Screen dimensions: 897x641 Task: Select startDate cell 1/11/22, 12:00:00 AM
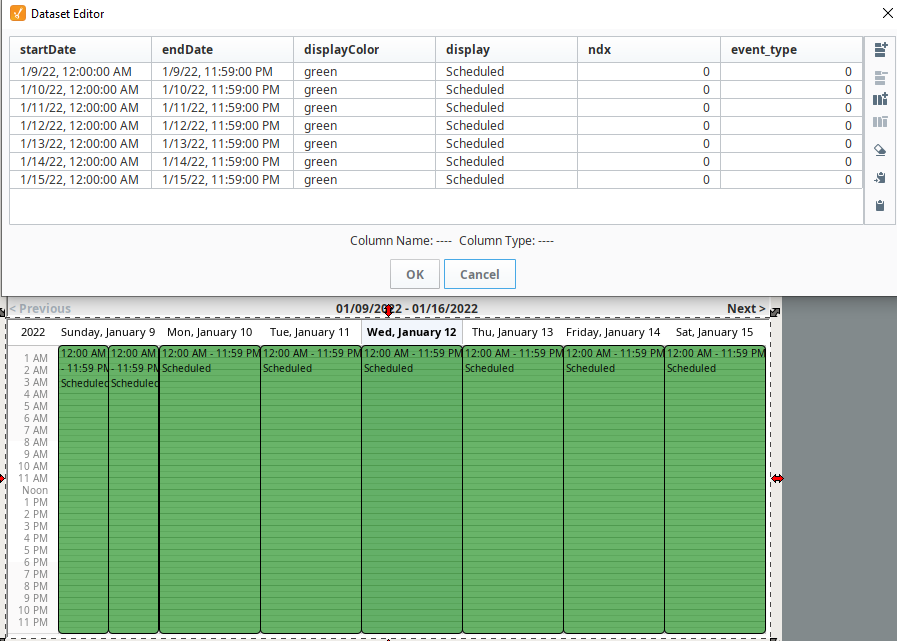click(x=81, y=108)
